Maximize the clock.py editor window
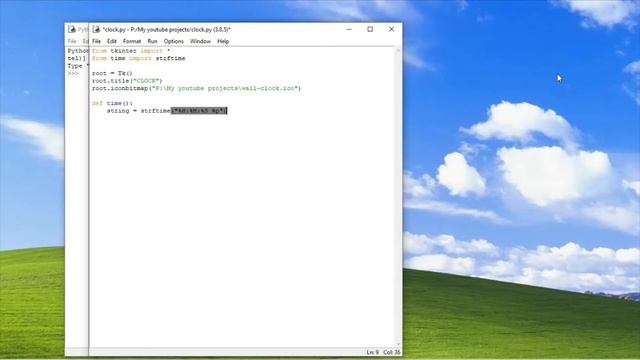This screenshot has width=640, height=360. pyautogui.click(x=370, y=29)
